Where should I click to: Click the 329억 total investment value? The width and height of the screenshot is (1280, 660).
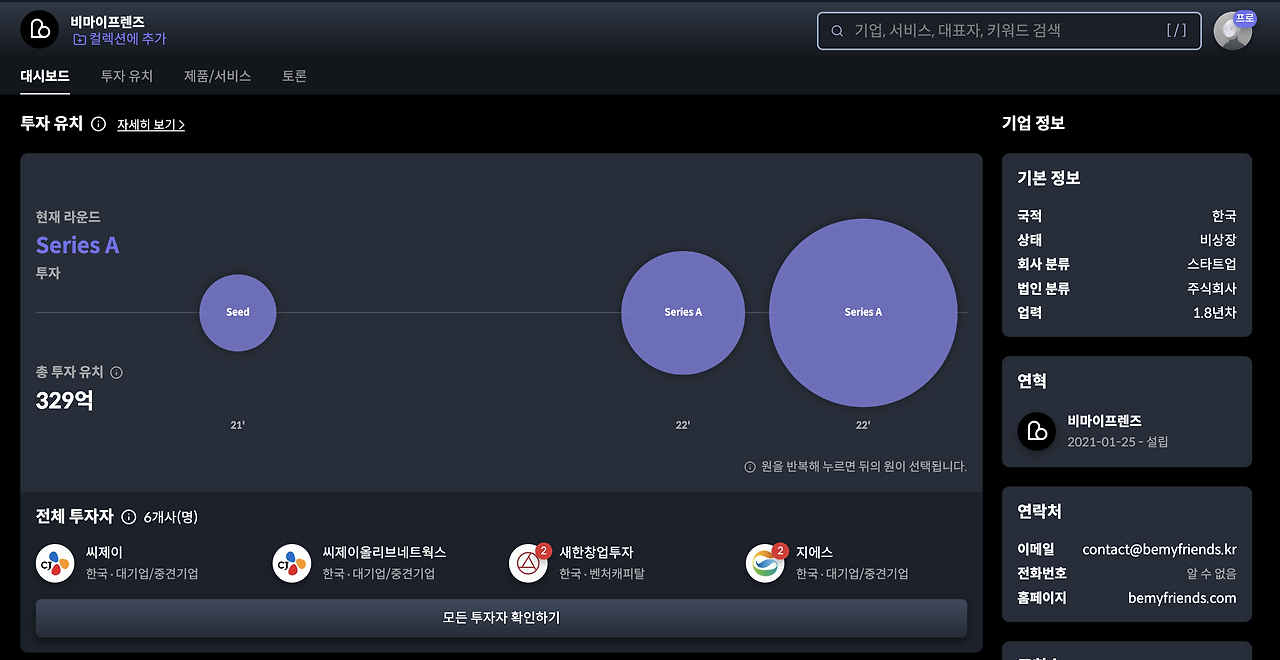click(x=65, y=401)
